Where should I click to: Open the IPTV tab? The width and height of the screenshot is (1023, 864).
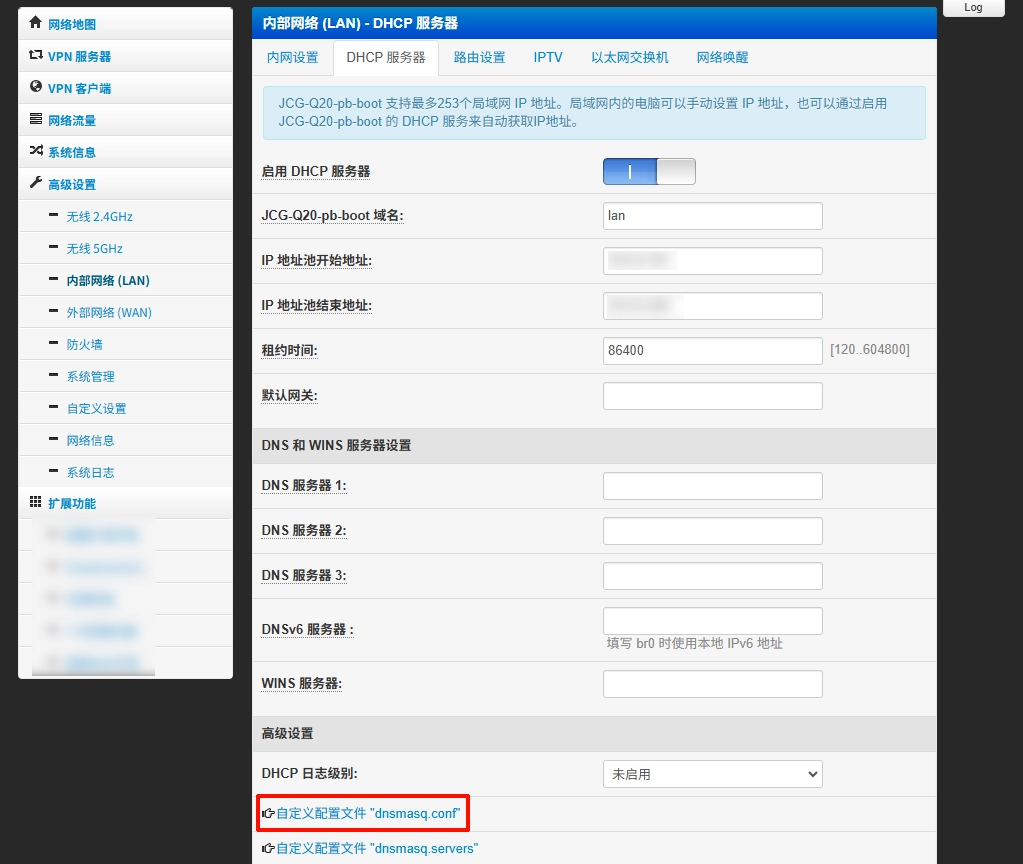pyautogui.click(x=548, y=58)
